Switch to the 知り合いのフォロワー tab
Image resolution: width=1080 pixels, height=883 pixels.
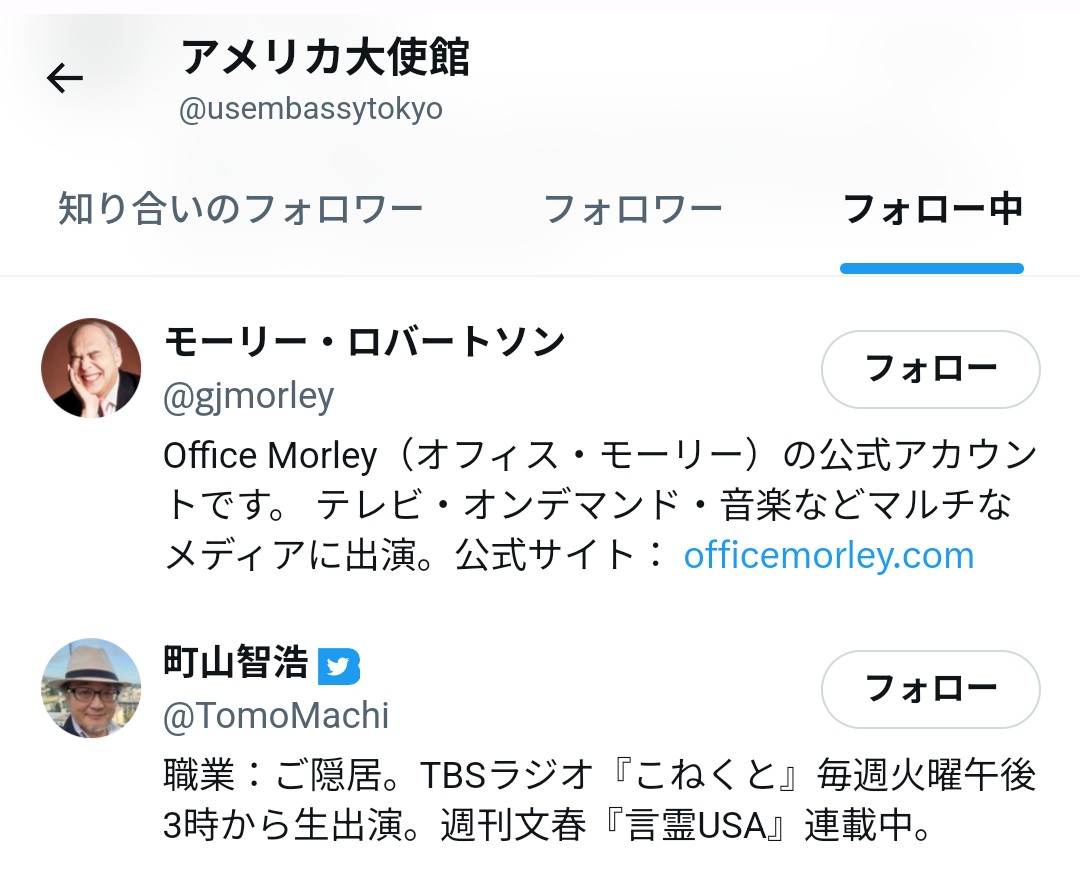241,210
